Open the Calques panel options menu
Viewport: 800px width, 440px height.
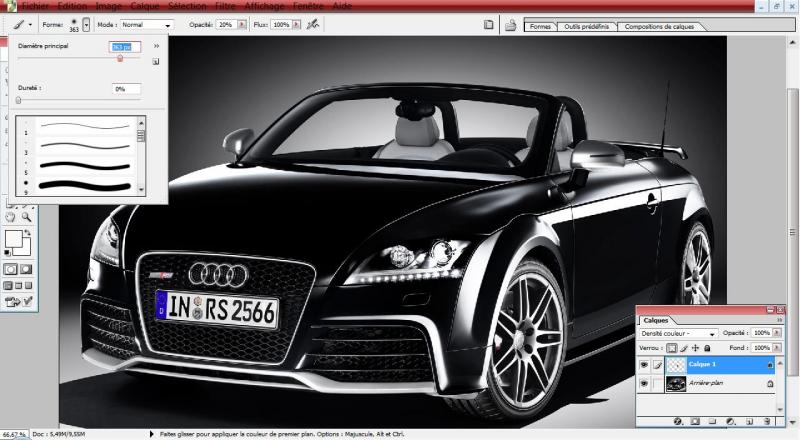[x=780, y=320]
